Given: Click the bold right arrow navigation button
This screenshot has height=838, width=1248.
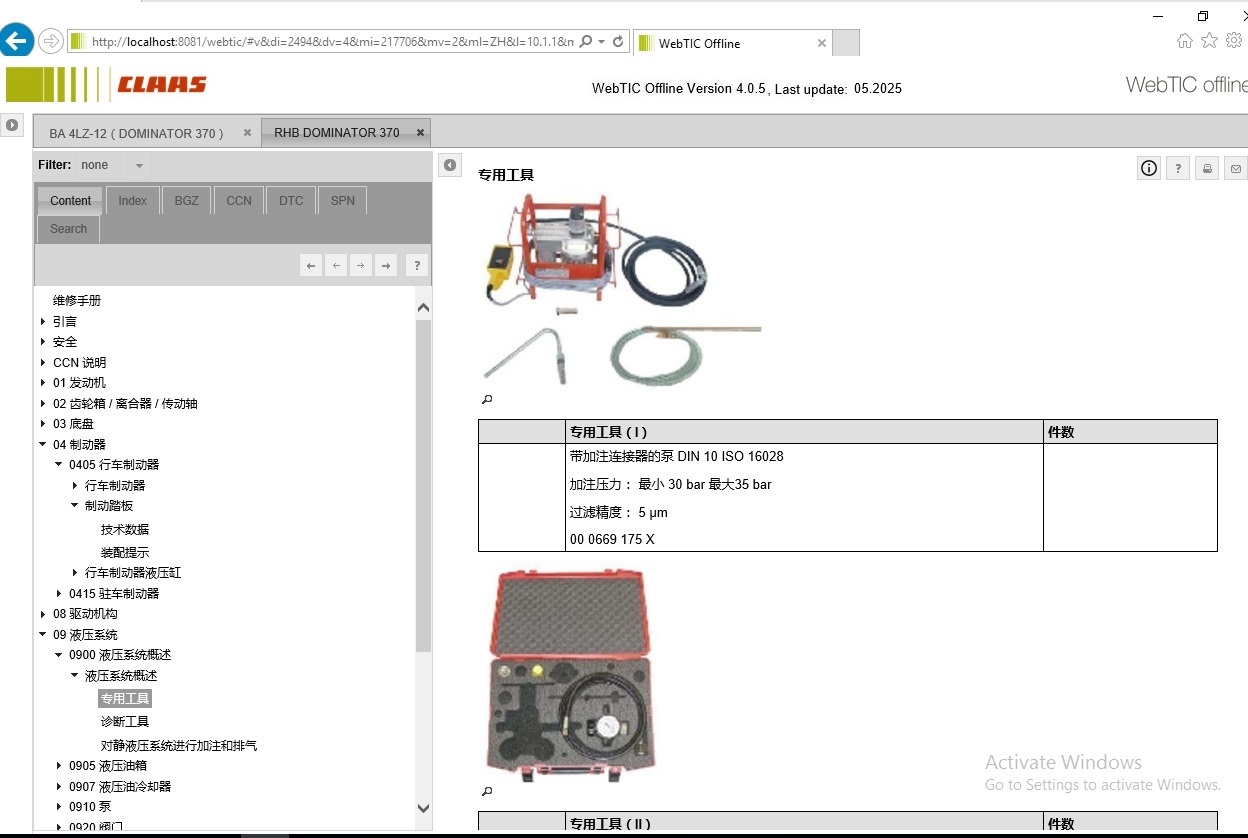Looking at the screenshot, I should (x=386, y=265).
